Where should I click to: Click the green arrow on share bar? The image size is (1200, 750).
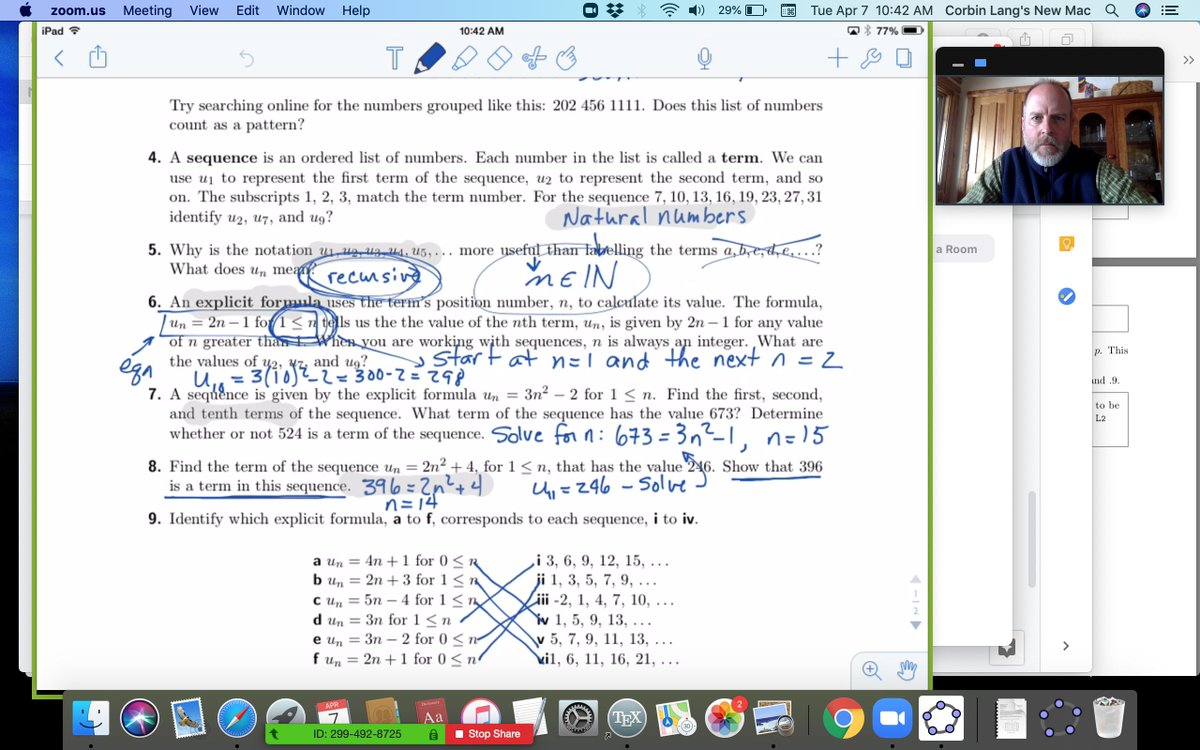pos(275,734)
